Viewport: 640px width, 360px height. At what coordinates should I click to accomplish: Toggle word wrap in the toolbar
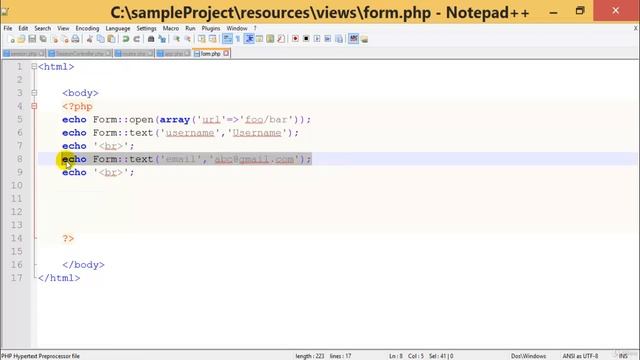pyautogui.click(x=227, y=39)
